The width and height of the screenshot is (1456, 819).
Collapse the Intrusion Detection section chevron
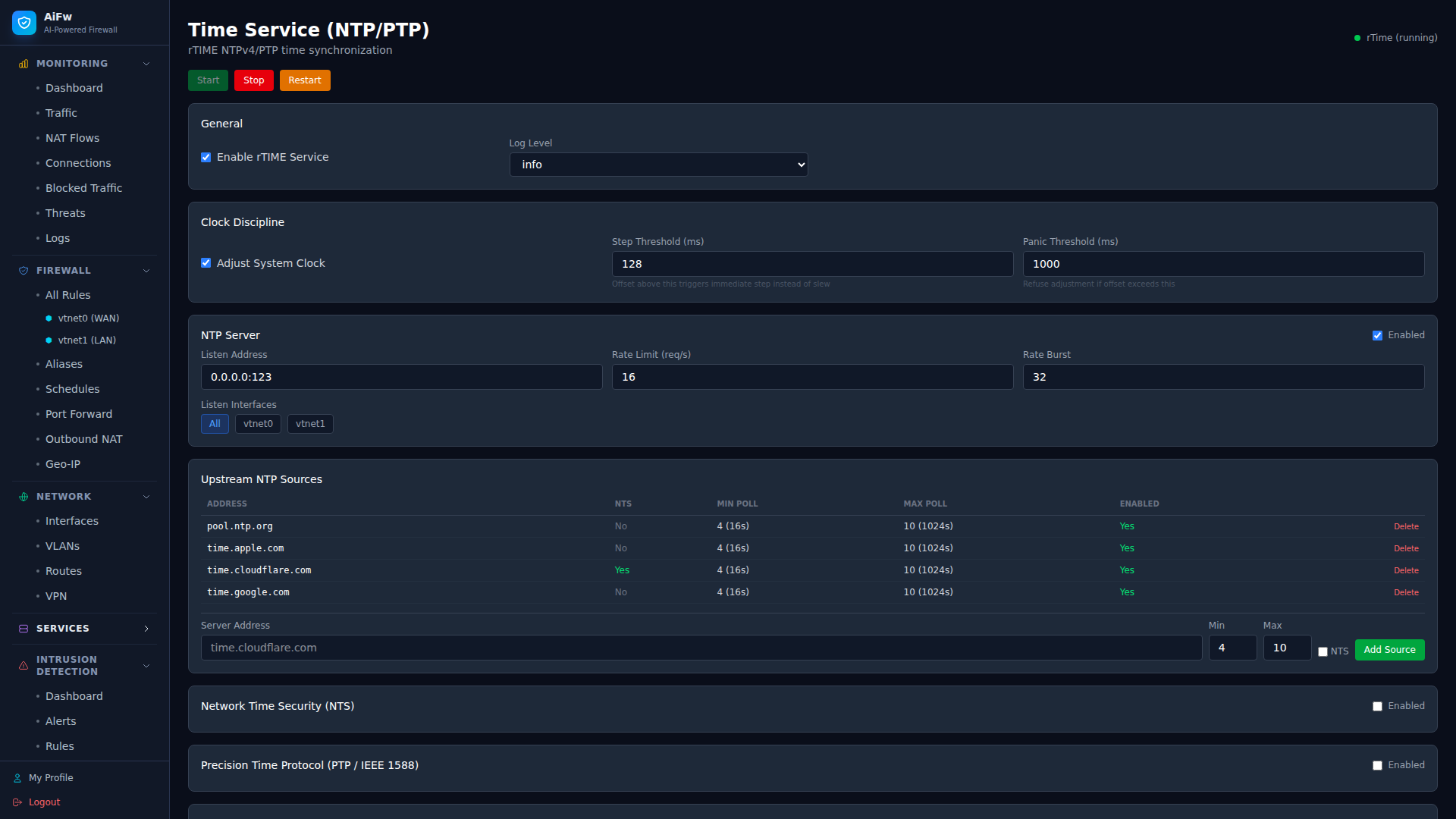pyautogui.click(x=146, y=666)
